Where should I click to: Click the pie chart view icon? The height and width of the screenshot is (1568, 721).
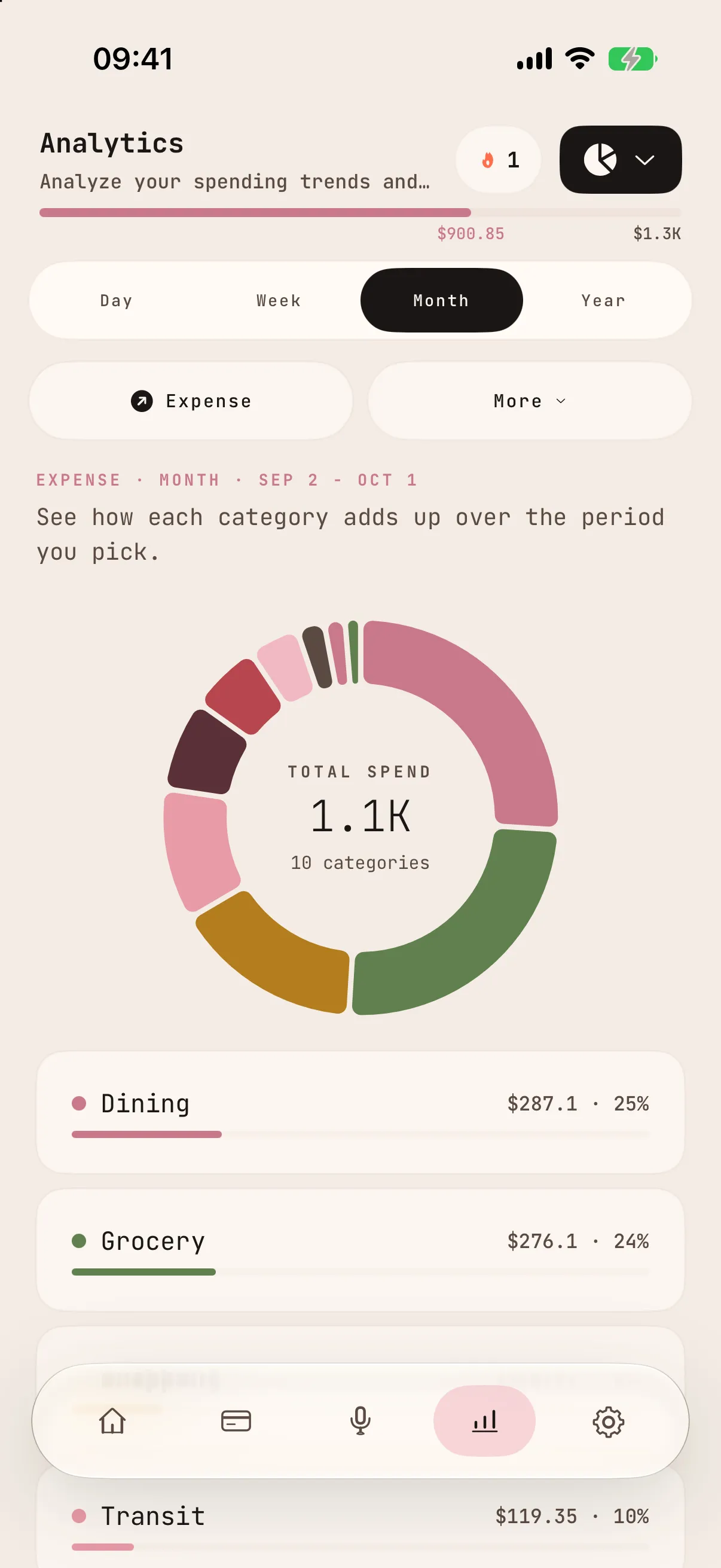click(x=600, y=160)
